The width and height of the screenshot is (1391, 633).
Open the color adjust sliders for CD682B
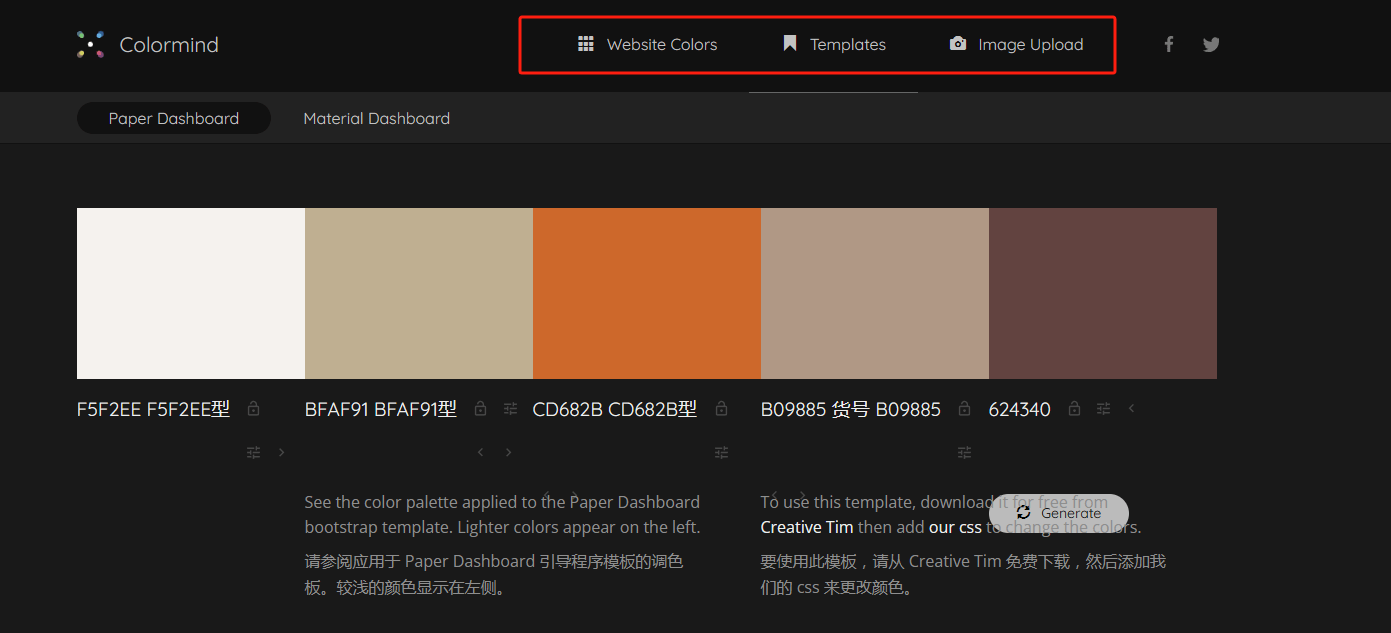pyautogui.click(x=721, y=452)
